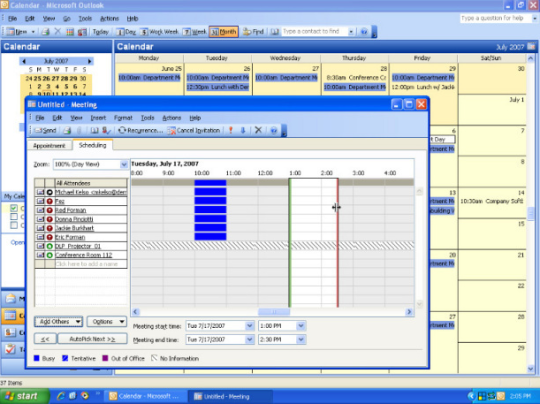The image size is (540, 404).
Task: Click the 10:30am Company Softball entry
Action: (x=492, y=201)
